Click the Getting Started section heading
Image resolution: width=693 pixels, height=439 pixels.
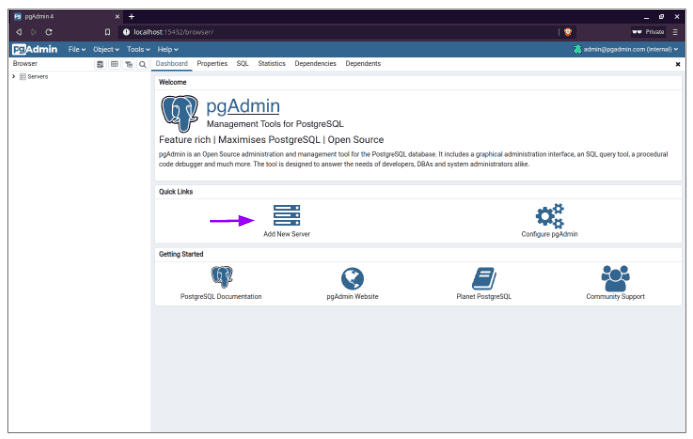click(181, 254)
